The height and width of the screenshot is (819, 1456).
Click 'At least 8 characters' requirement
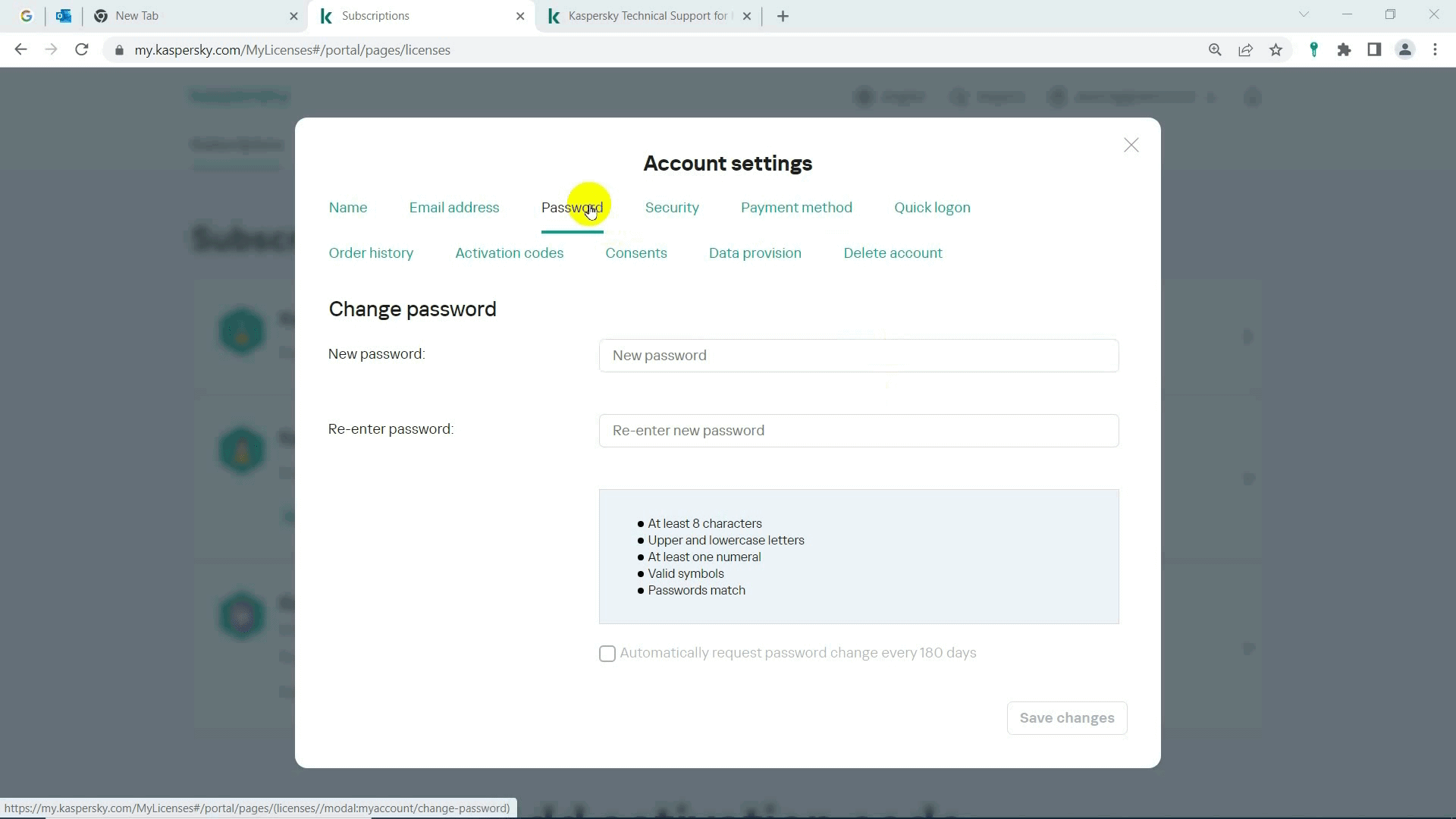704,524
